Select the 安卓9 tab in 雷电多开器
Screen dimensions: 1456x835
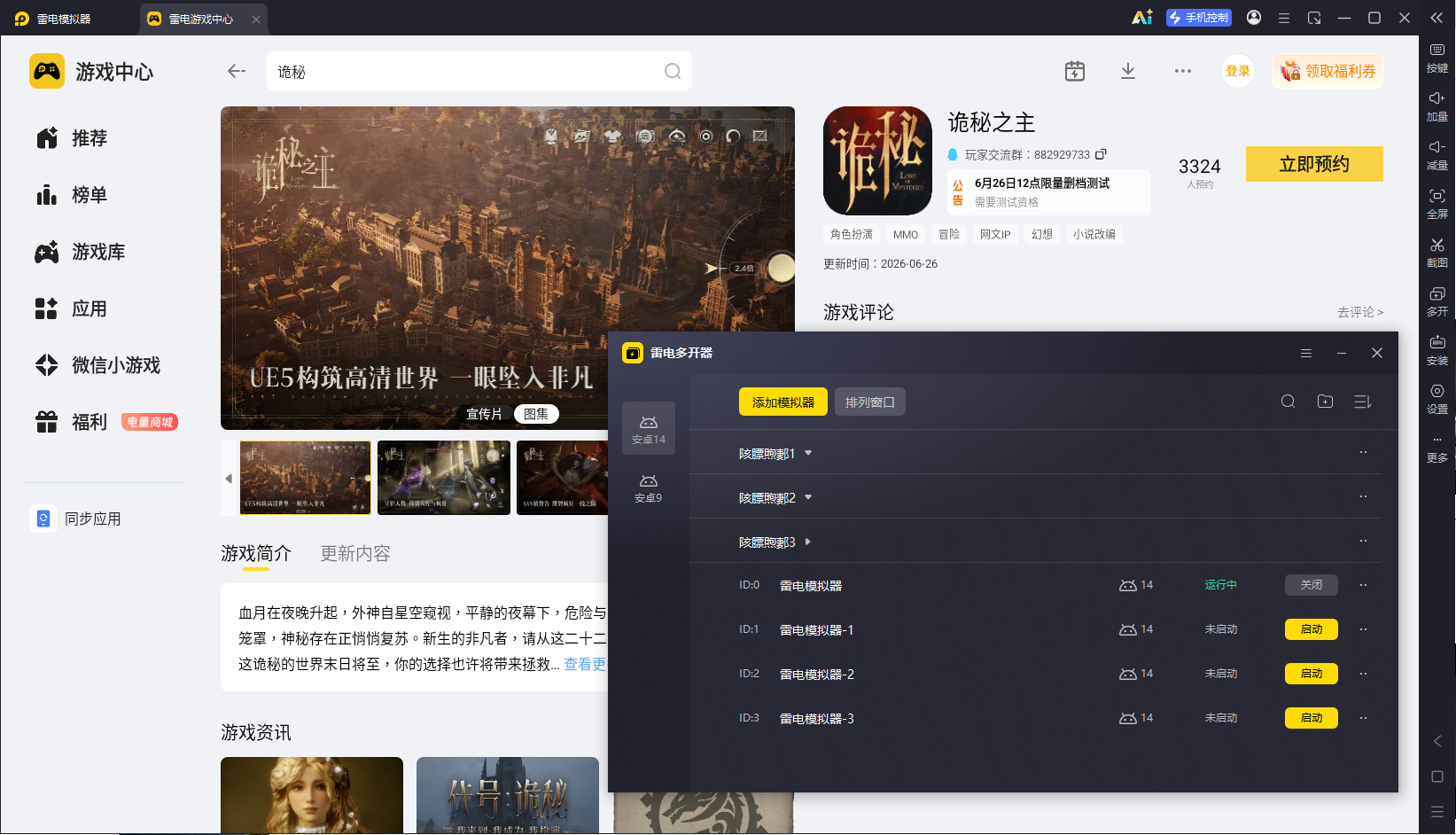click(649, 487)
